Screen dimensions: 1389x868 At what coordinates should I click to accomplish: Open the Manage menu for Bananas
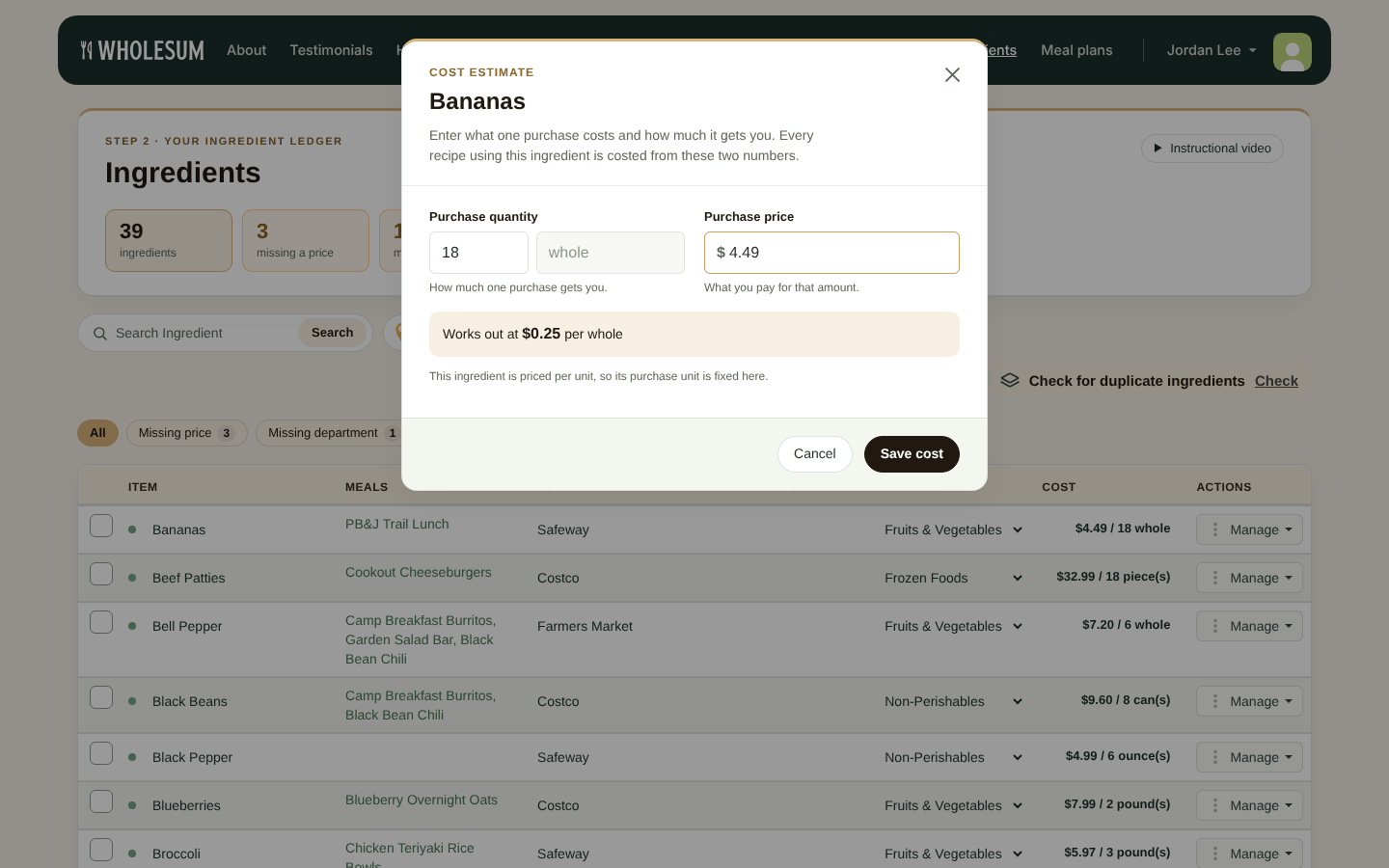(1249, 529)
